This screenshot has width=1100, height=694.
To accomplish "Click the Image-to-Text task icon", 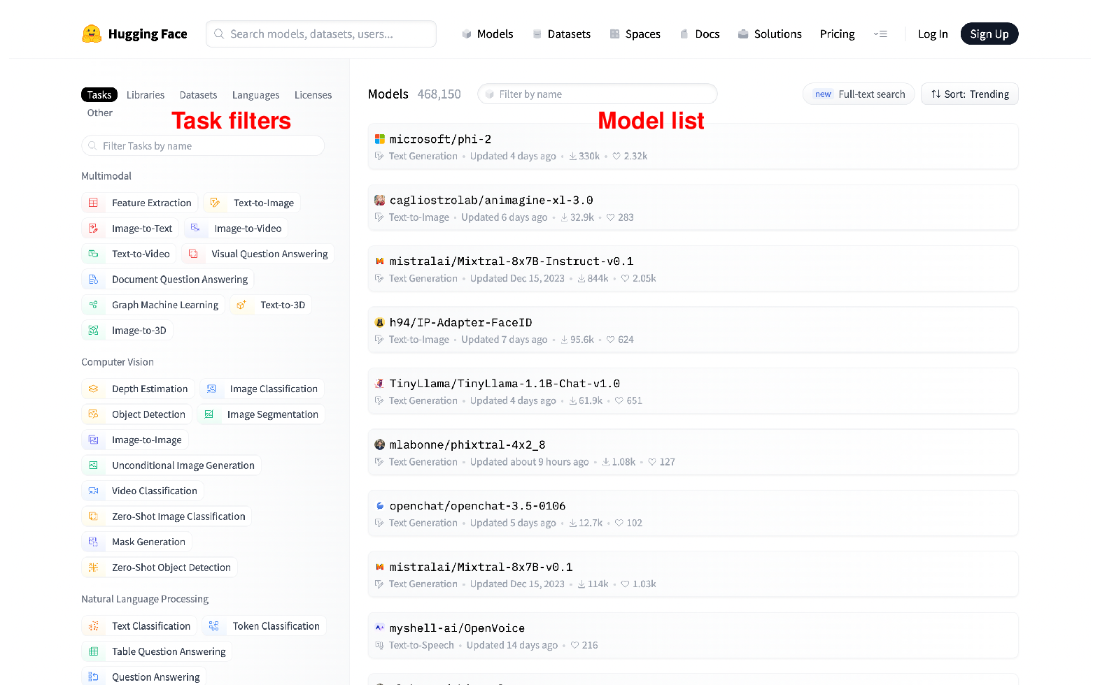I will pos(93,228).
